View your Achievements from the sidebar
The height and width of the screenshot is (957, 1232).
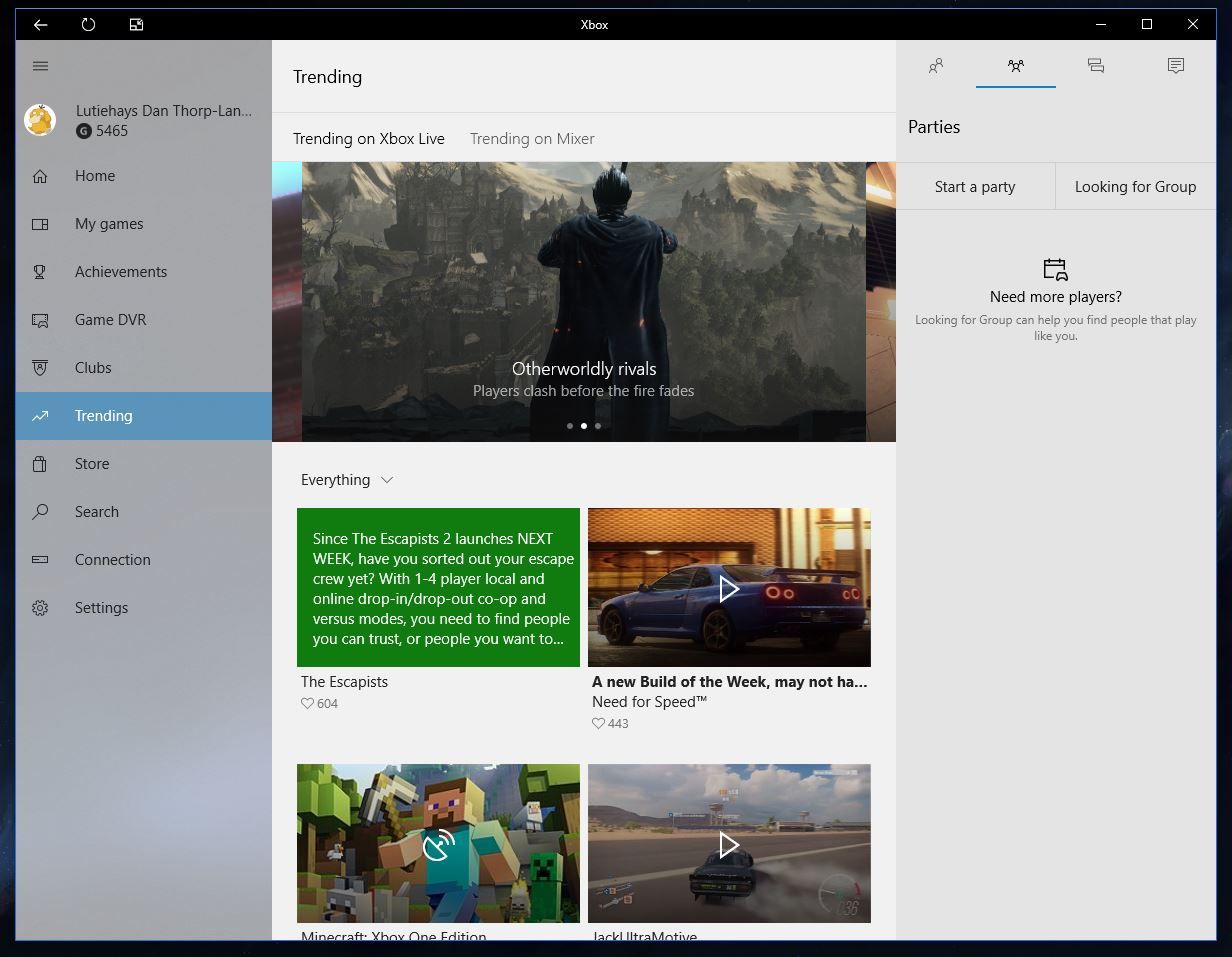coord(121,271)
